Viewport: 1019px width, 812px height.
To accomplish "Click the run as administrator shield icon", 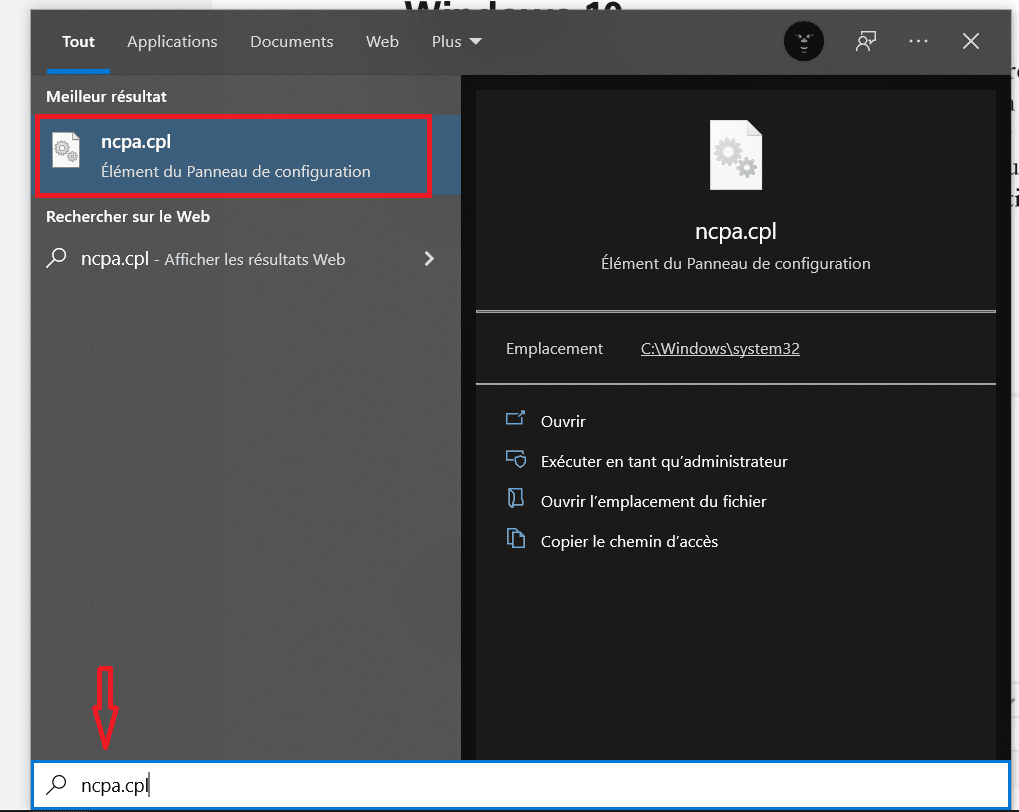I will (x=516, y=459).
